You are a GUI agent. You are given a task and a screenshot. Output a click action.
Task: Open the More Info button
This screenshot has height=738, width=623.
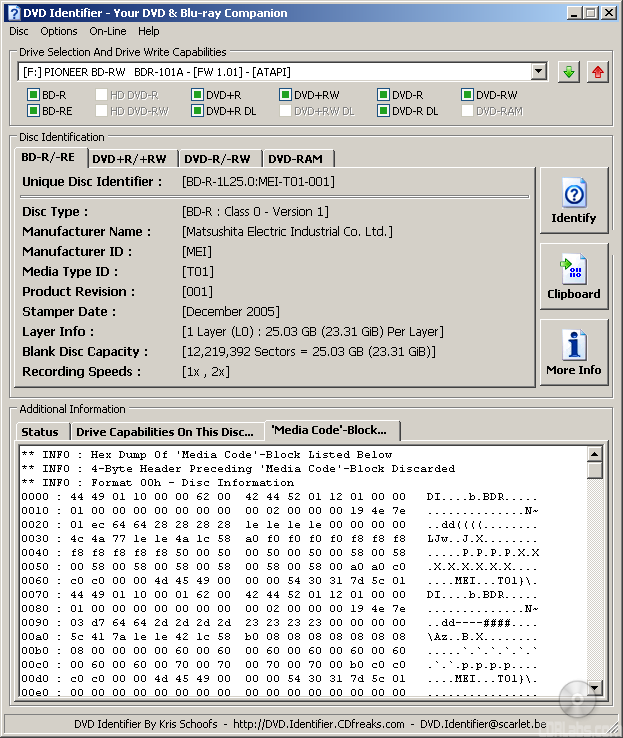(573, 353)
